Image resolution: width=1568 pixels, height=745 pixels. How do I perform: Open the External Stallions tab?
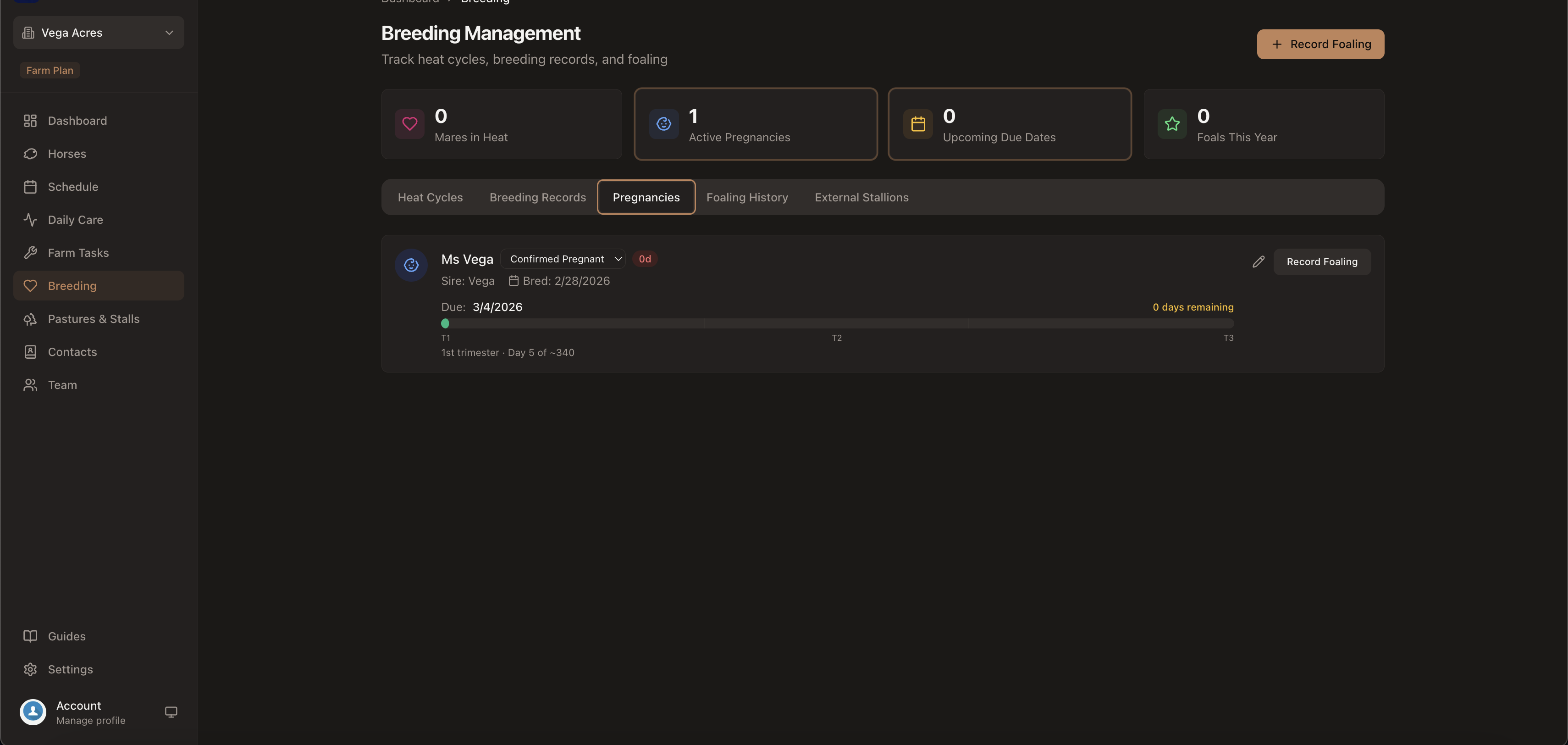click(861, 197)
